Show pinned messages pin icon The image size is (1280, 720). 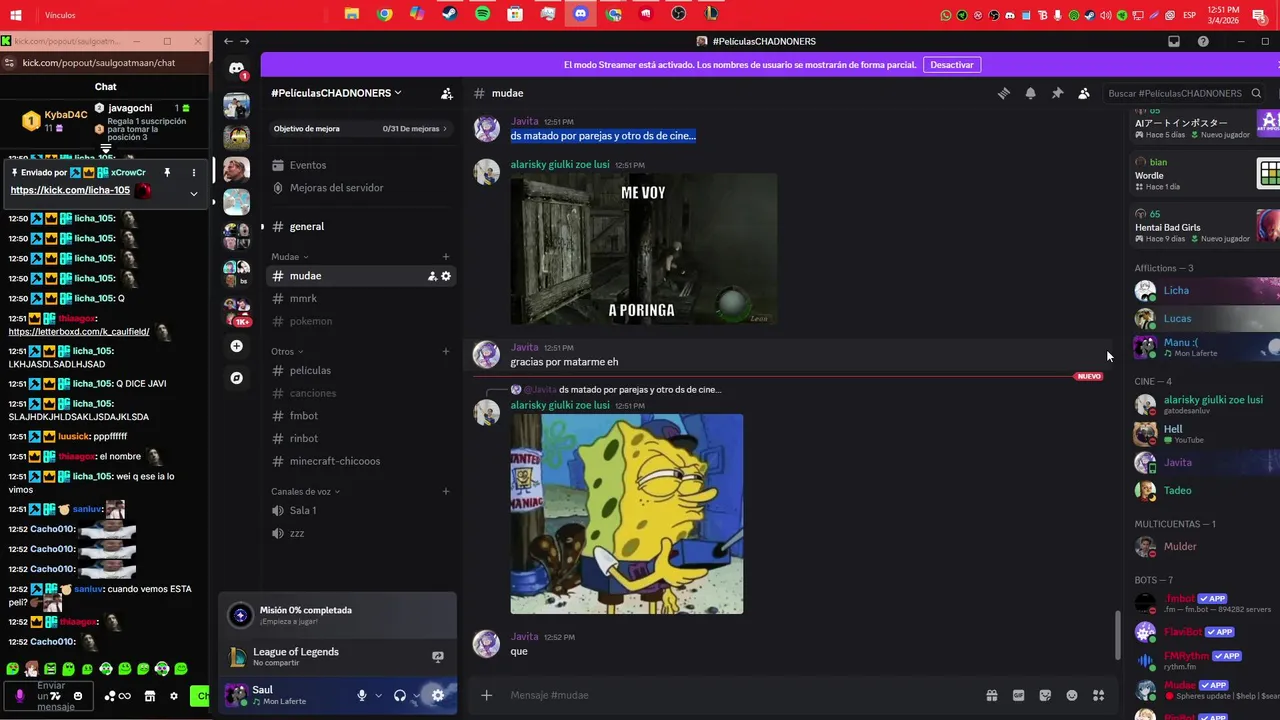(x=1057, y=93)
